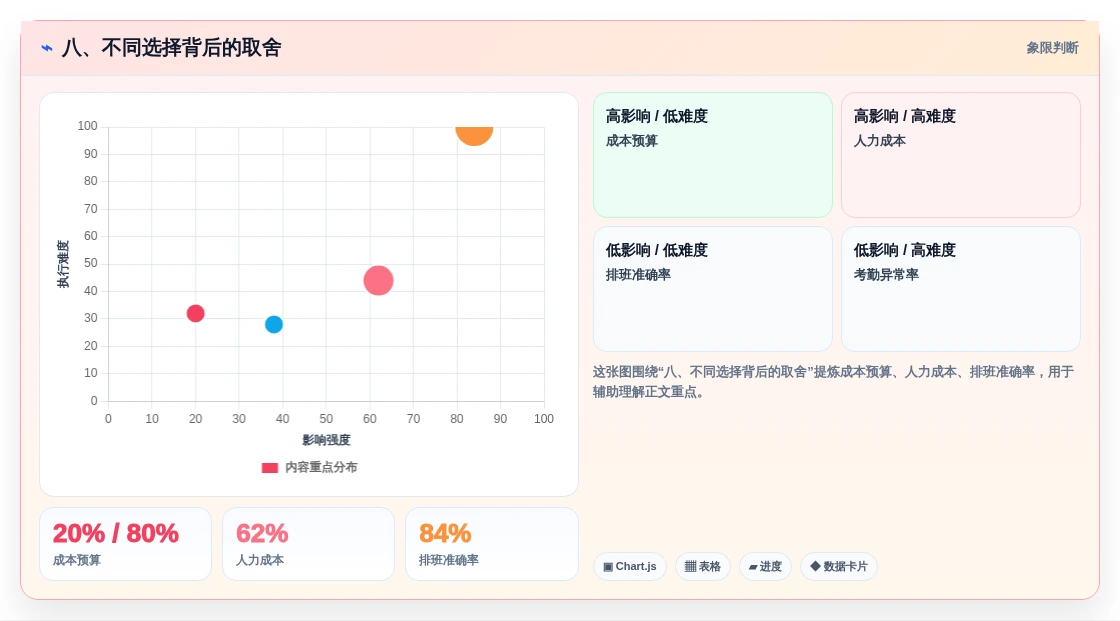
Task: Click the diamond icon in the 数据卡片 chip
Action: tap(815, 567)
